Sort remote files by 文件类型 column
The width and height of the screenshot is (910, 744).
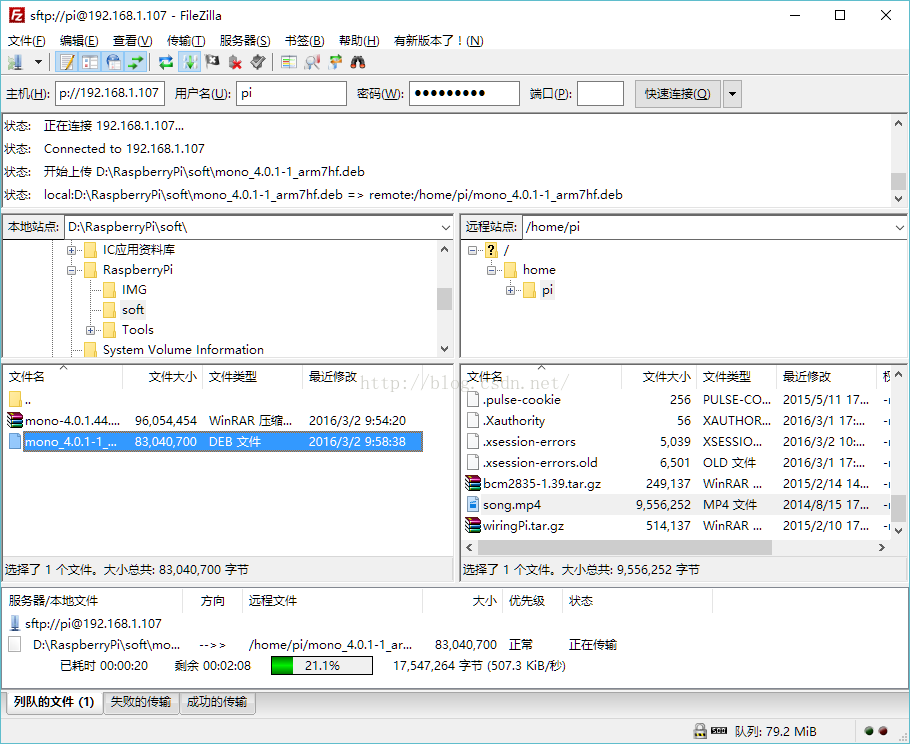[x=736, y=377]
